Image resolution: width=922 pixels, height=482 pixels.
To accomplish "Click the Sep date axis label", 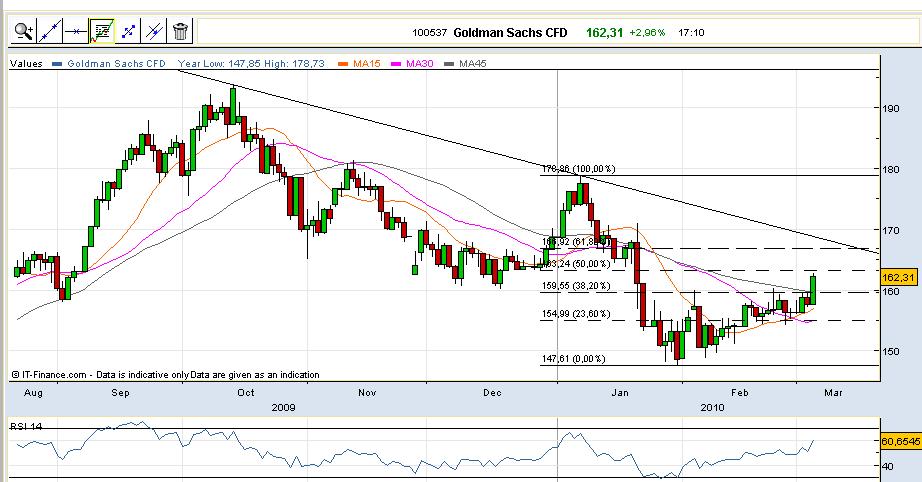I will pos(120,393).
